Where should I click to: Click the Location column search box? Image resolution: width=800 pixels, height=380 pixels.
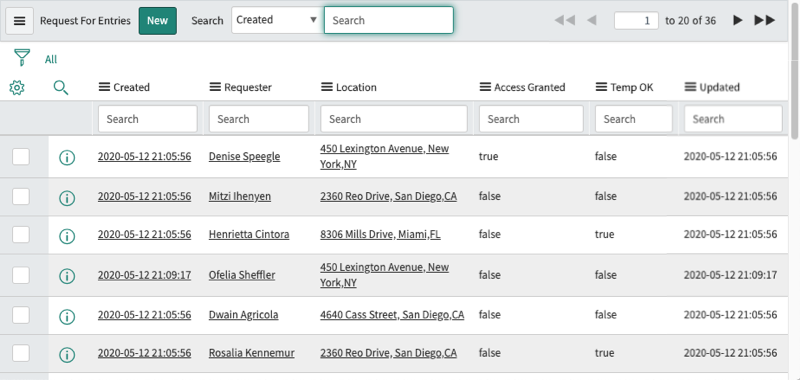[x=394, y=119]
